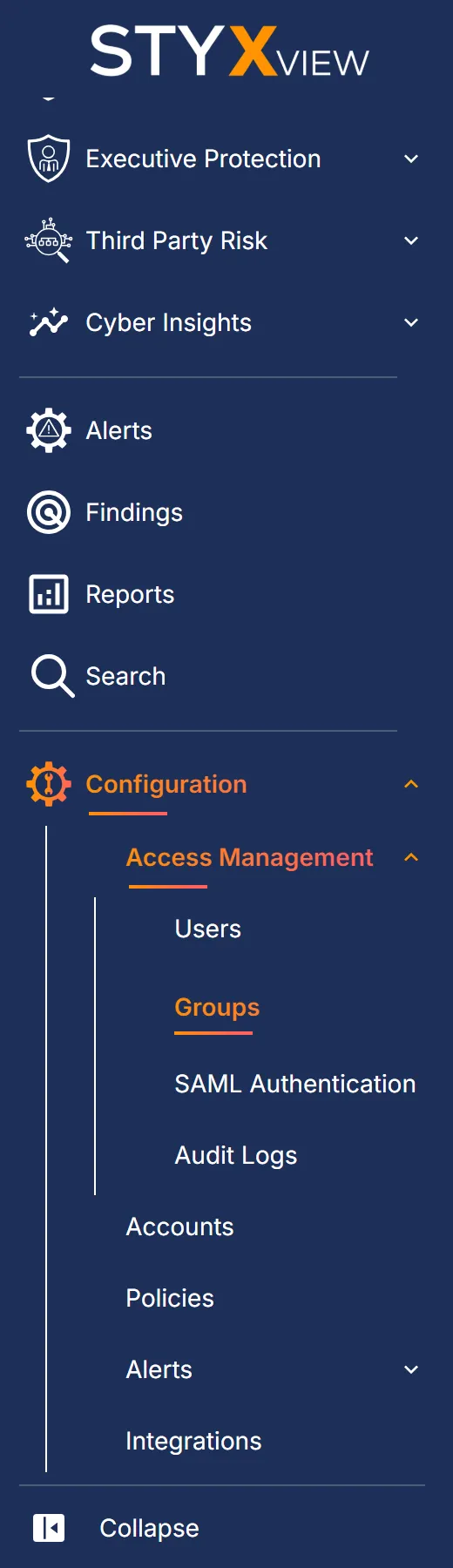Open Policies under Configuration
The image size is (453, 1568).
[170, 1298]
